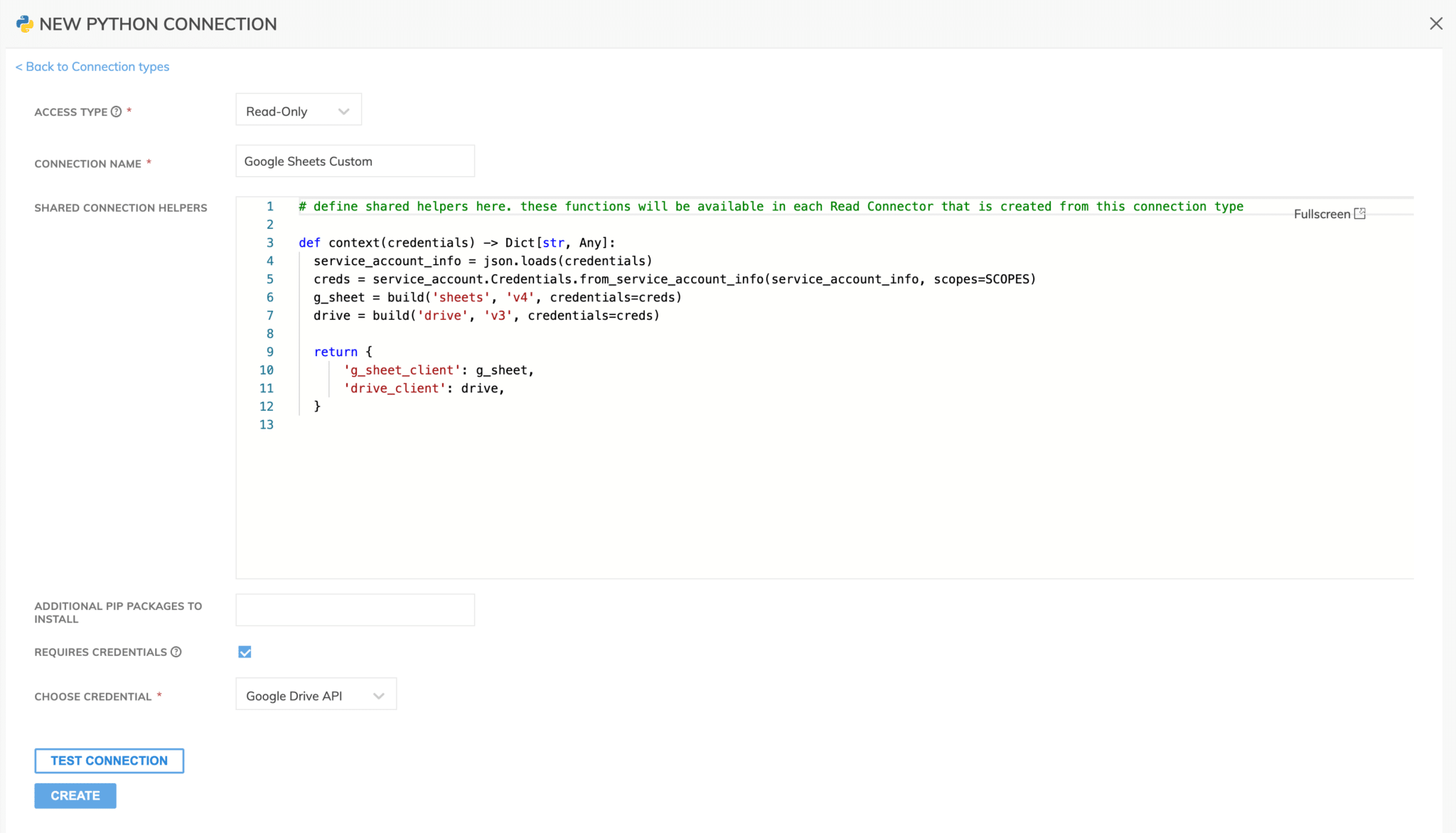The height and width of the screenshot is (833, 1456).
Task: Click line with 'drive_client' key
Action: (424, 388)
